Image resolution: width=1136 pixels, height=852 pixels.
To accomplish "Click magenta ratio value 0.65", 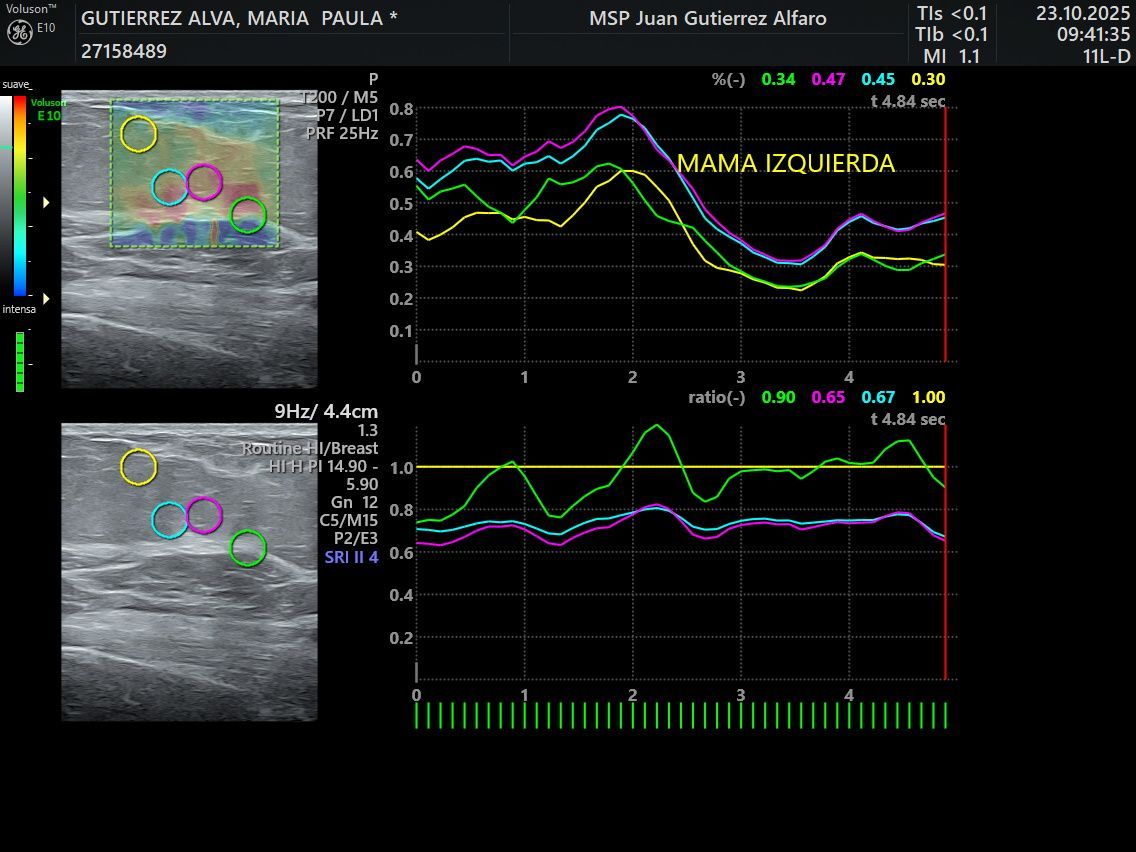I will (828, 397).
